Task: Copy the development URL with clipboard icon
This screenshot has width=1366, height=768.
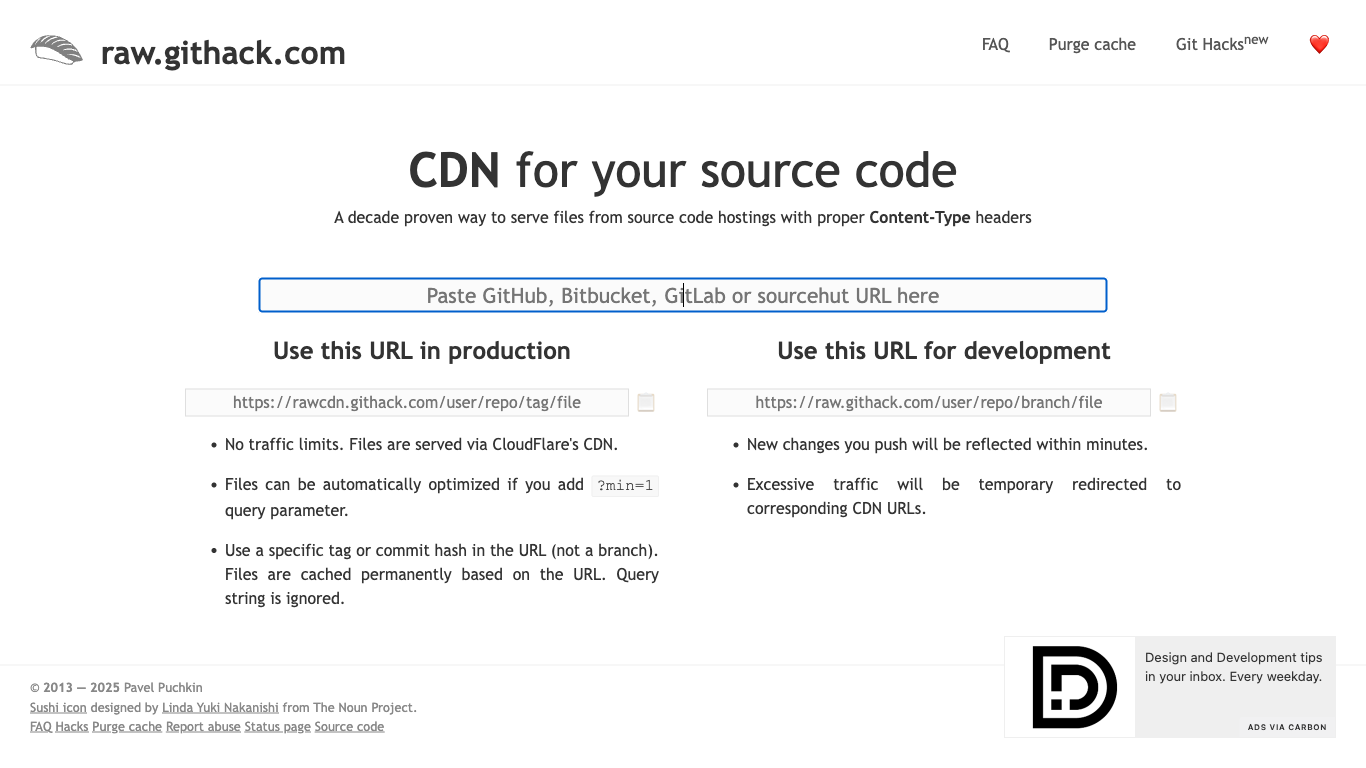Action: 1168,403
